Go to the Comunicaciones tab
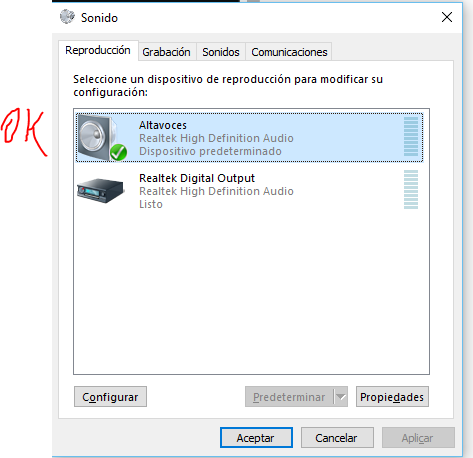The image size is (473, 458). [x=289, y=52]
